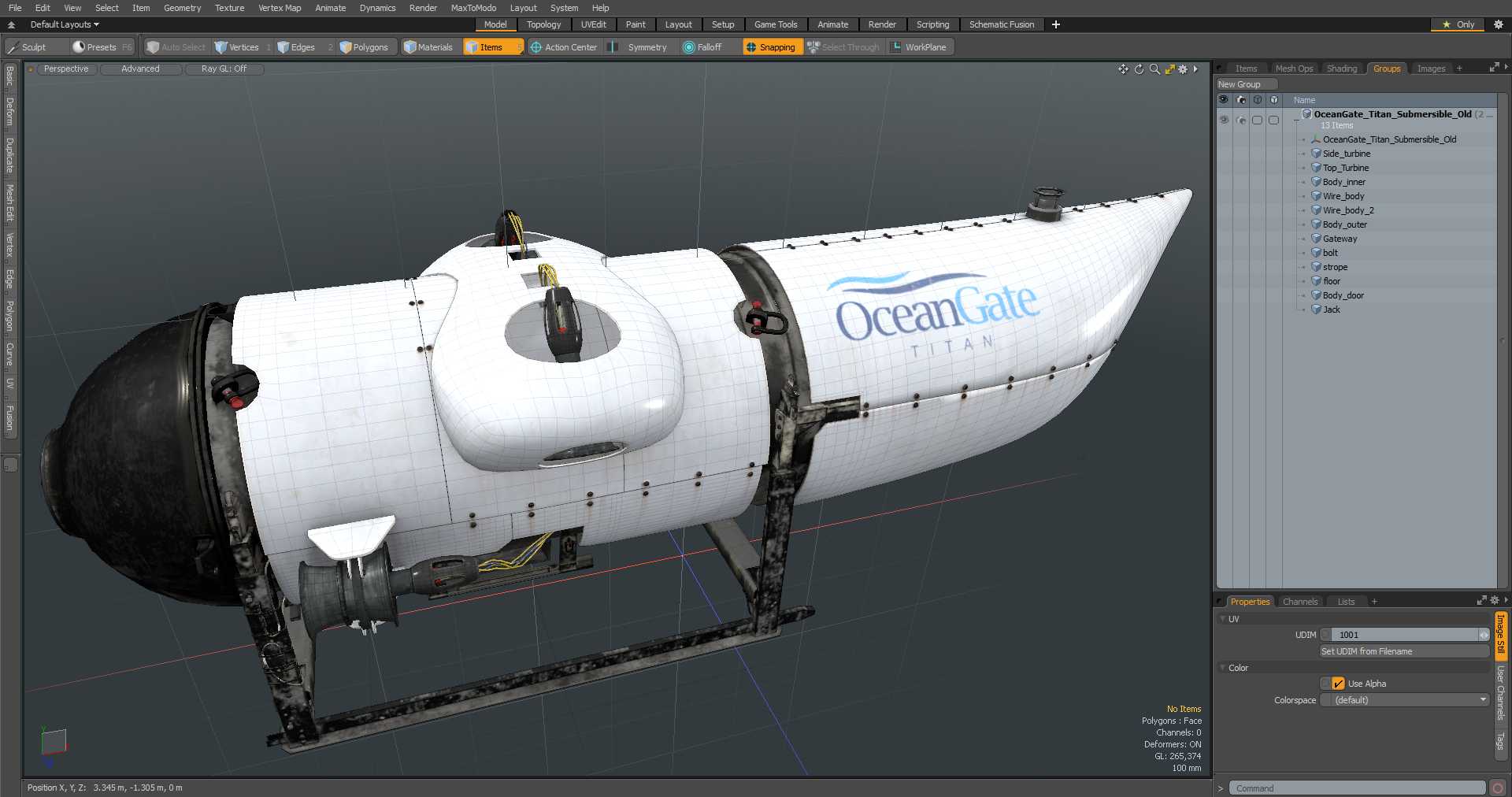Click the viewport zoom magnifier icon
The width and height of the screenshot is (1512, 797).
(1154, 69)
